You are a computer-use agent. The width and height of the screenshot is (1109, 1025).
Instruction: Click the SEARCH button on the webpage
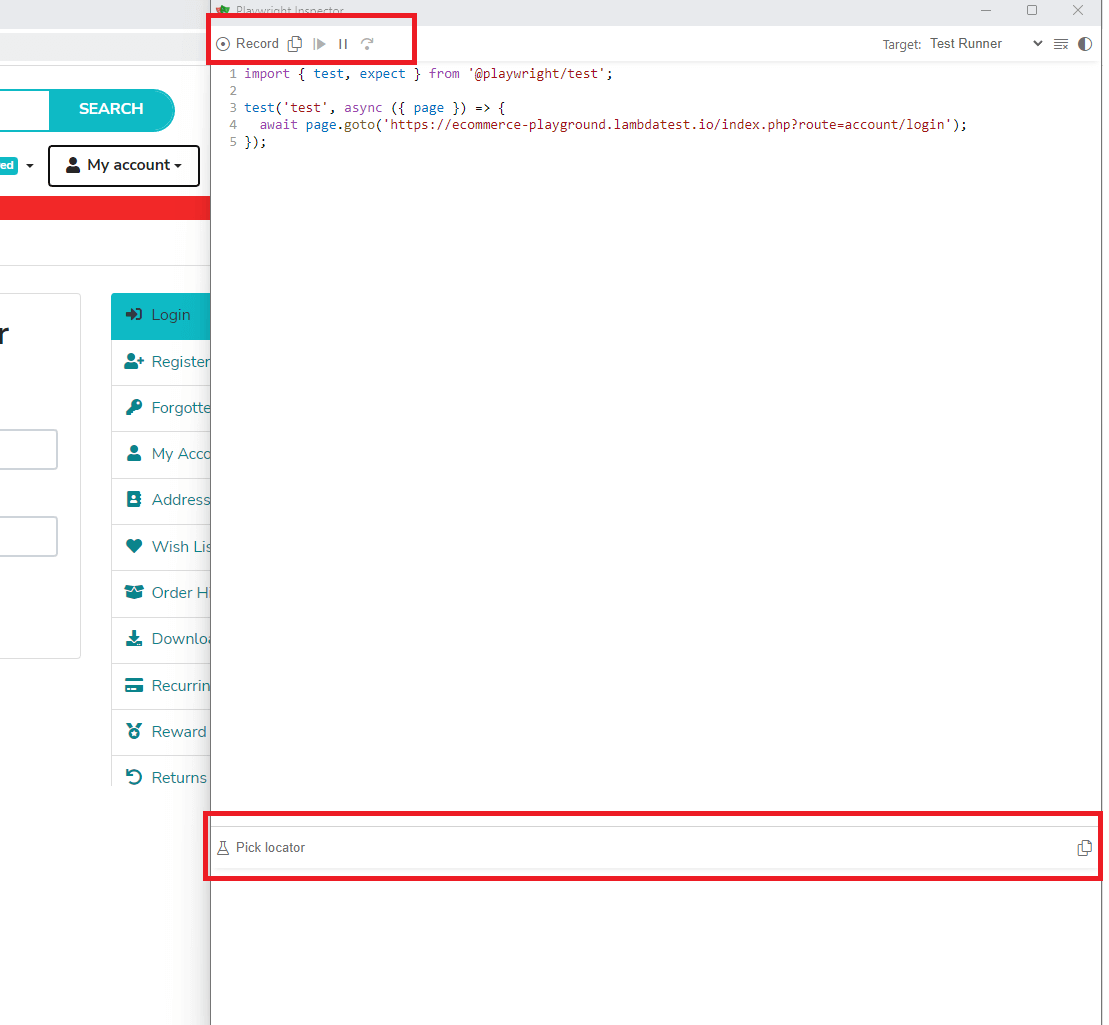111,109
